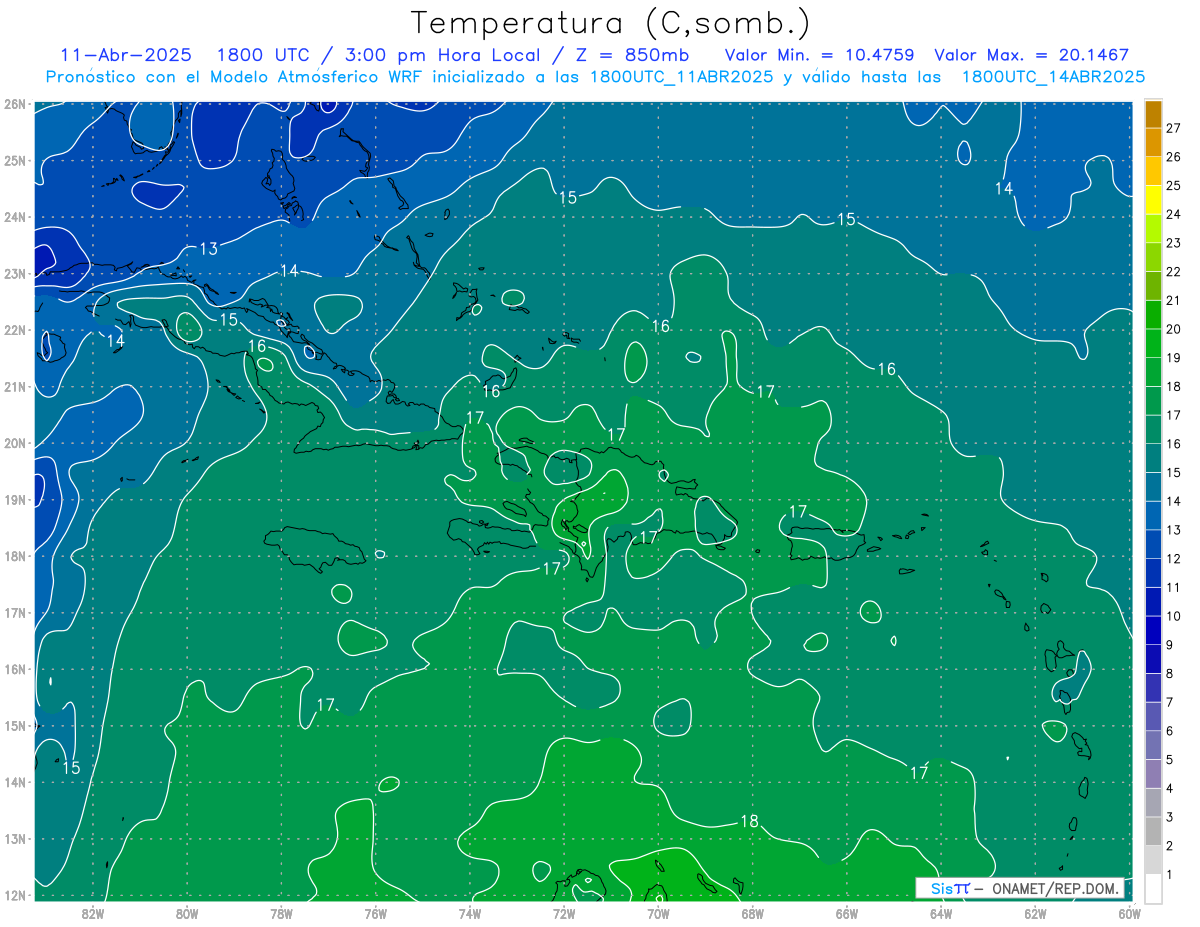The image size is (1200, 927).
Task: Click the 26N latitude axis label
Action: 15,104
